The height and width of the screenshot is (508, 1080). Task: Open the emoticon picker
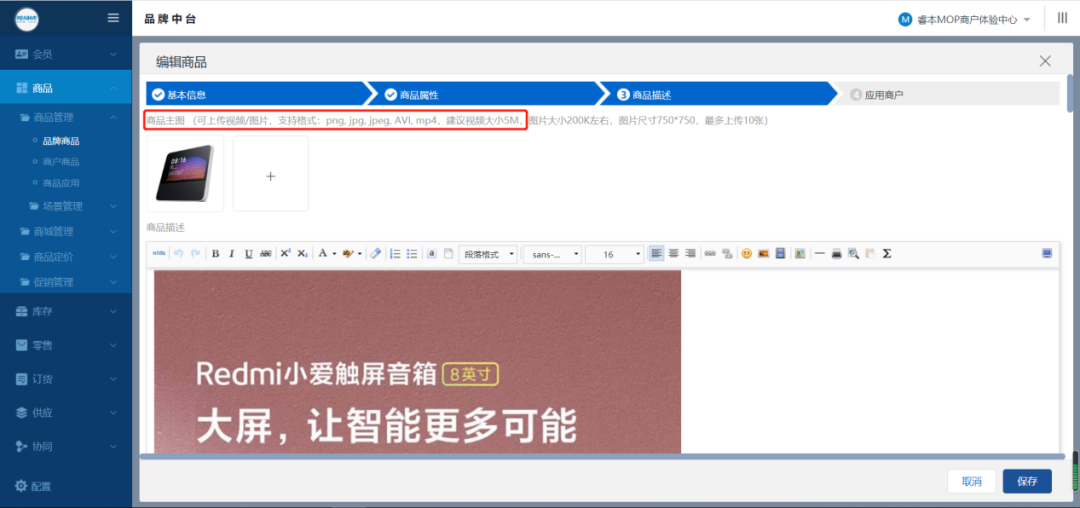pyautogui.click(x=747, y=253)
